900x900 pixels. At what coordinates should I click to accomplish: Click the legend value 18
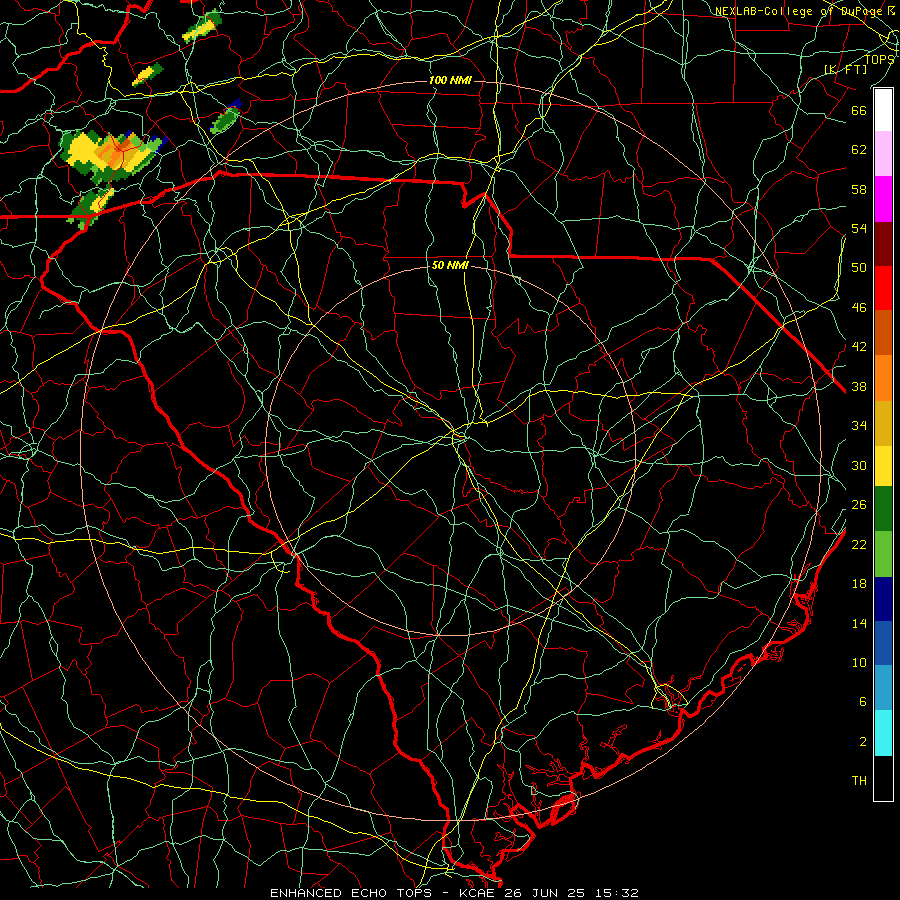tap(859, 584)
